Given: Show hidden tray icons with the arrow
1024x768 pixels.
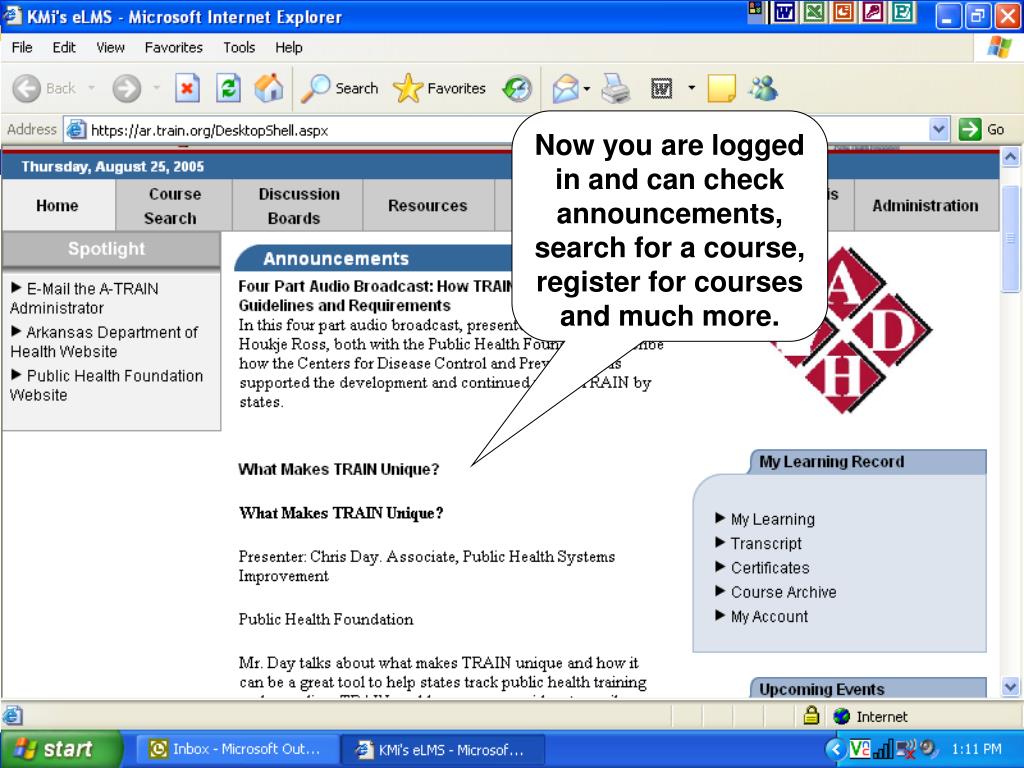Looking at the screenshot, I should click(835, 748).
